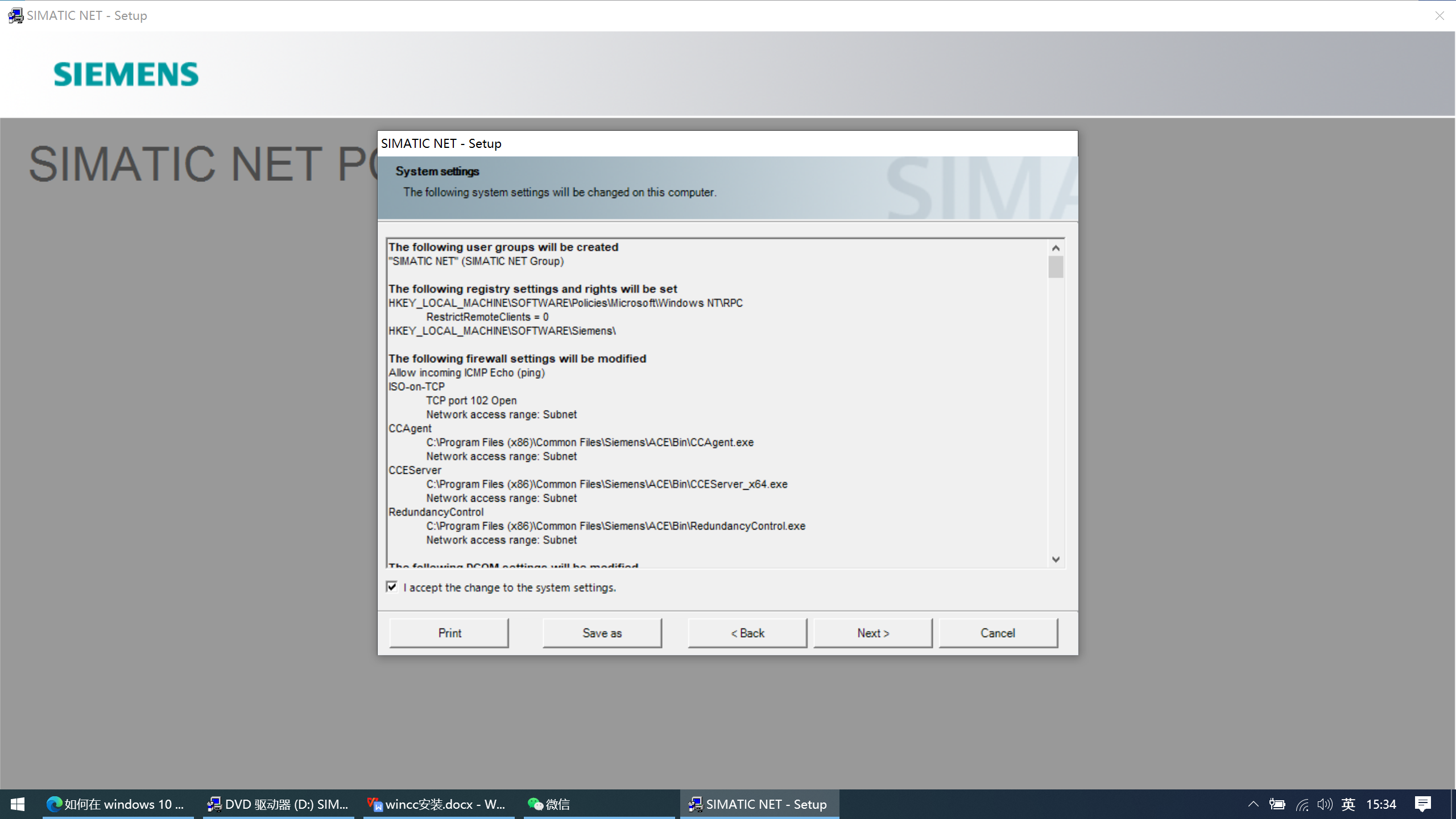Image resolution: width=1456 pixels, height=819 pixels.
Task: Click the settings list scrollbar thumb
Action: (1056, 267)
